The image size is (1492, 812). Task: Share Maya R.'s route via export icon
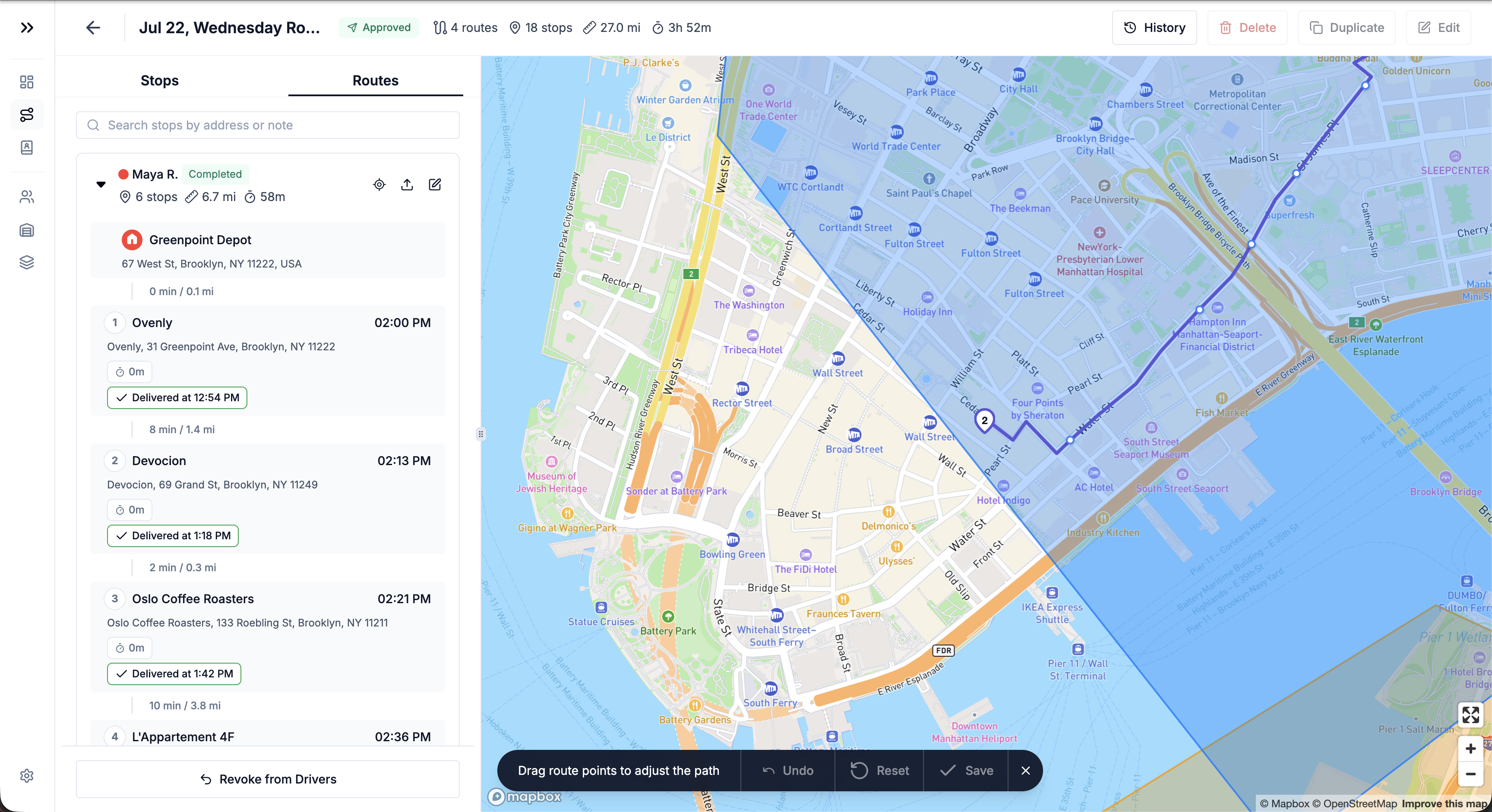(407, 185)
